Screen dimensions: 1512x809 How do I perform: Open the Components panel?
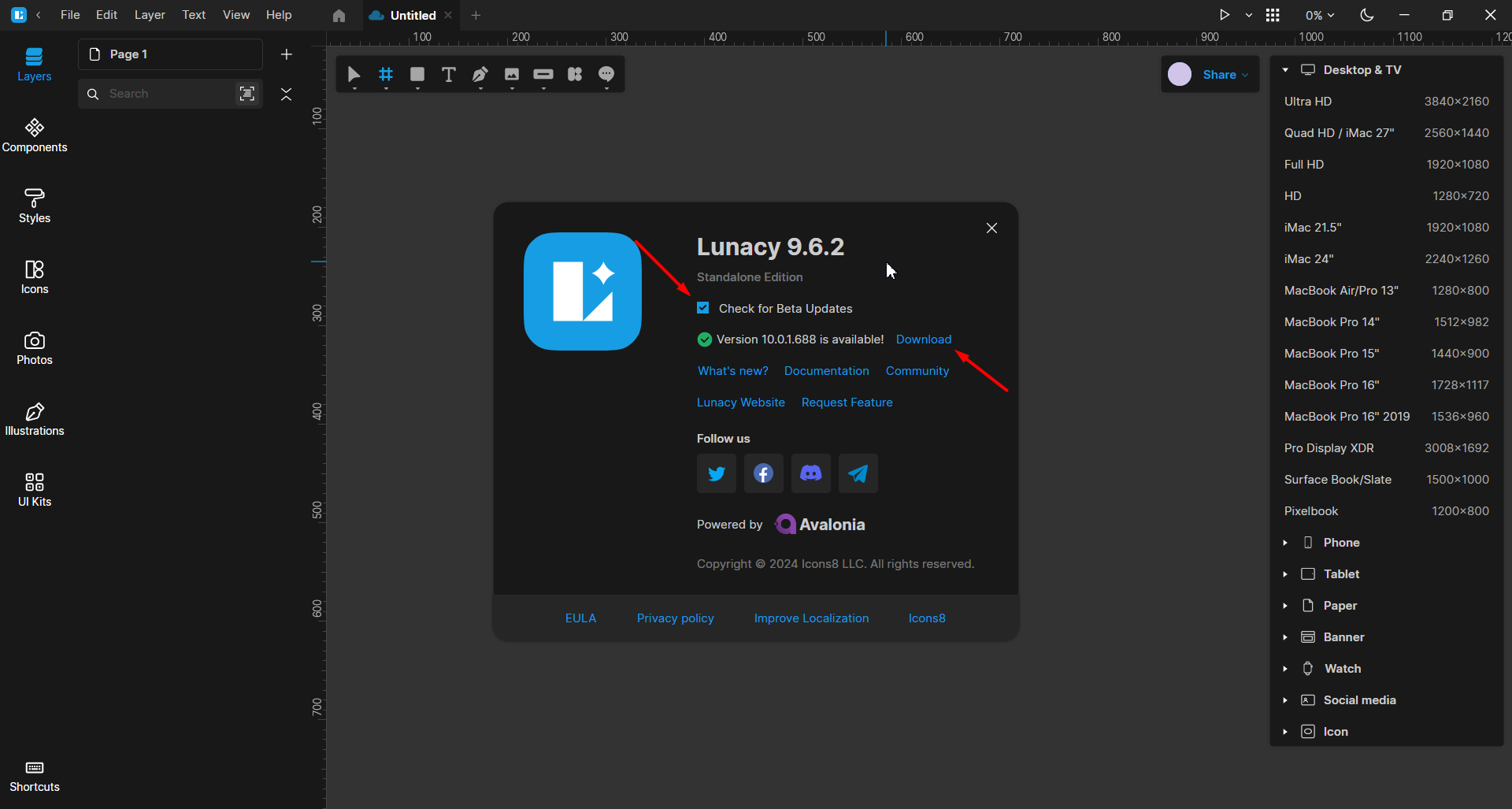point(34,135)
